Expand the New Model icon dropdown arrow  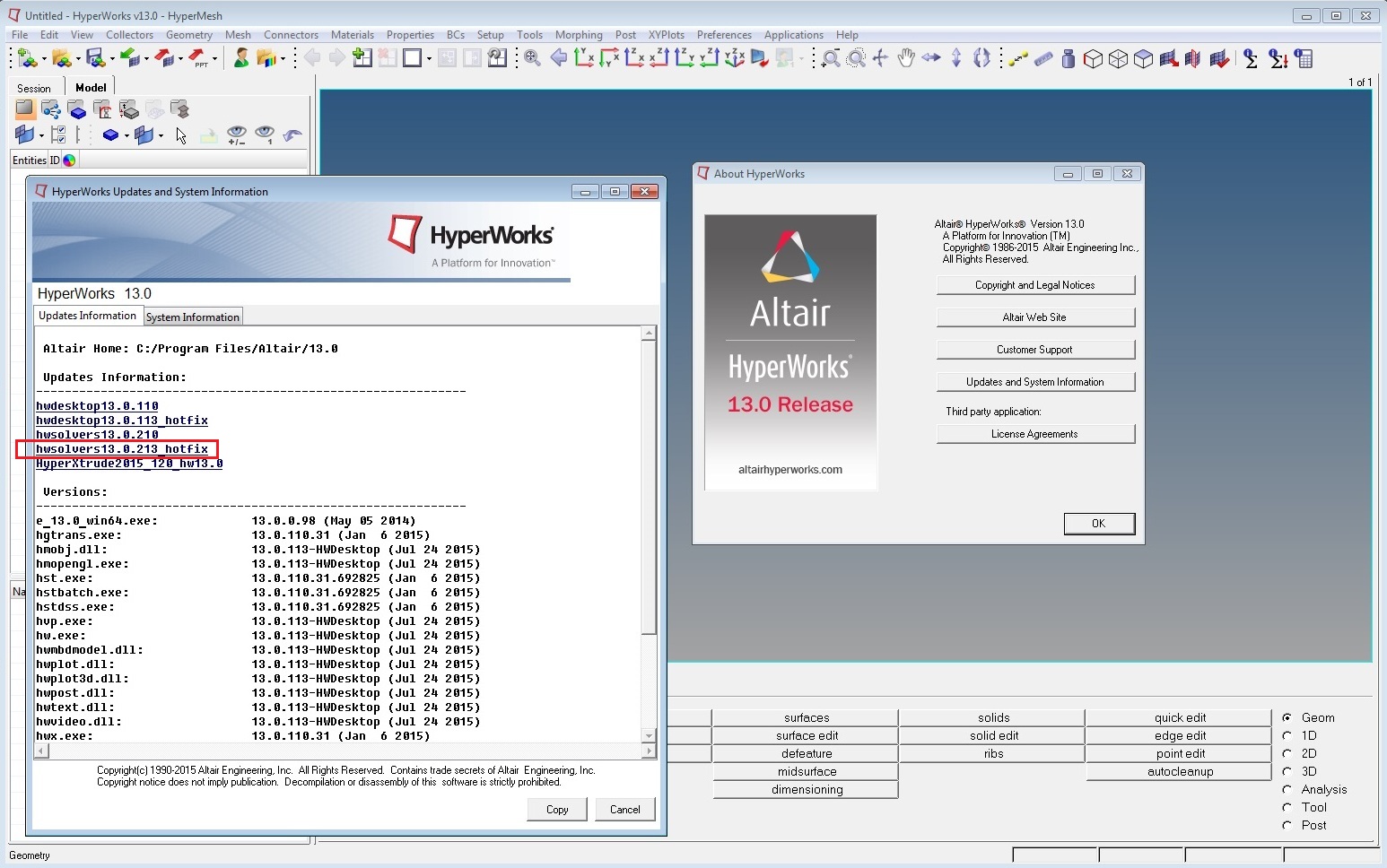click(x=43, y=60)
